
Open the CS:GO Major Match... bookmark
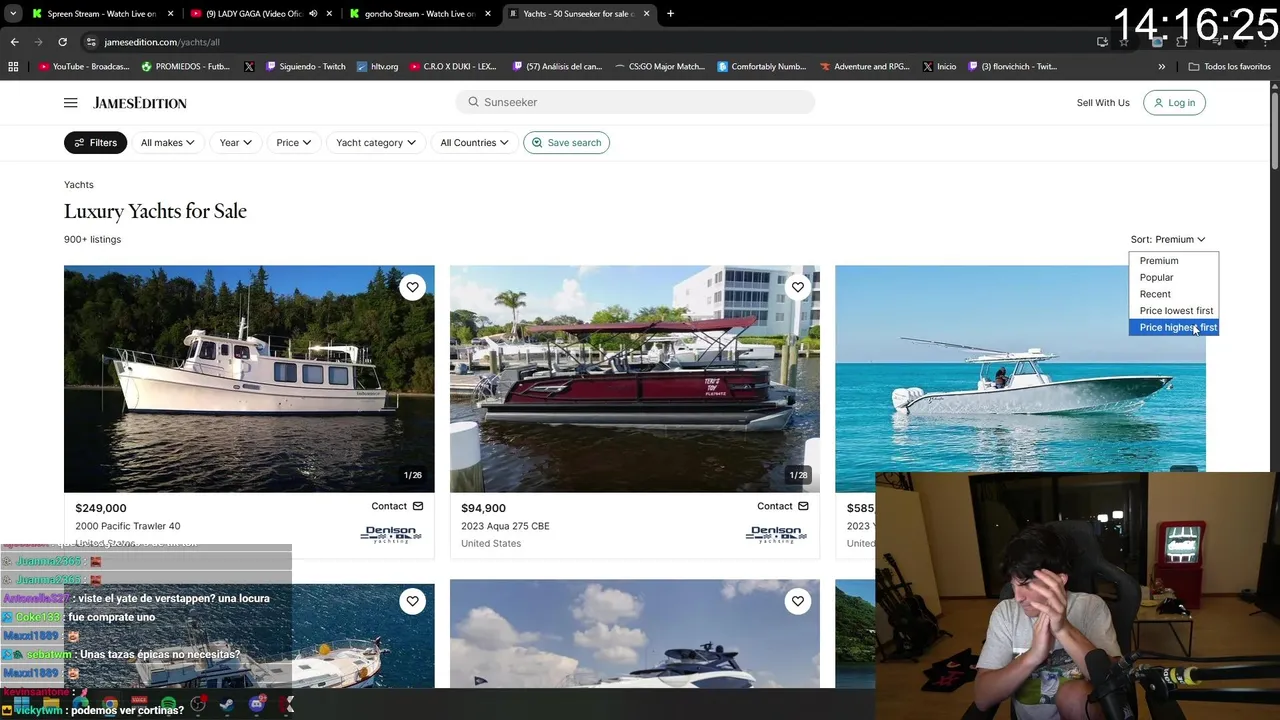tap(660, 67)
